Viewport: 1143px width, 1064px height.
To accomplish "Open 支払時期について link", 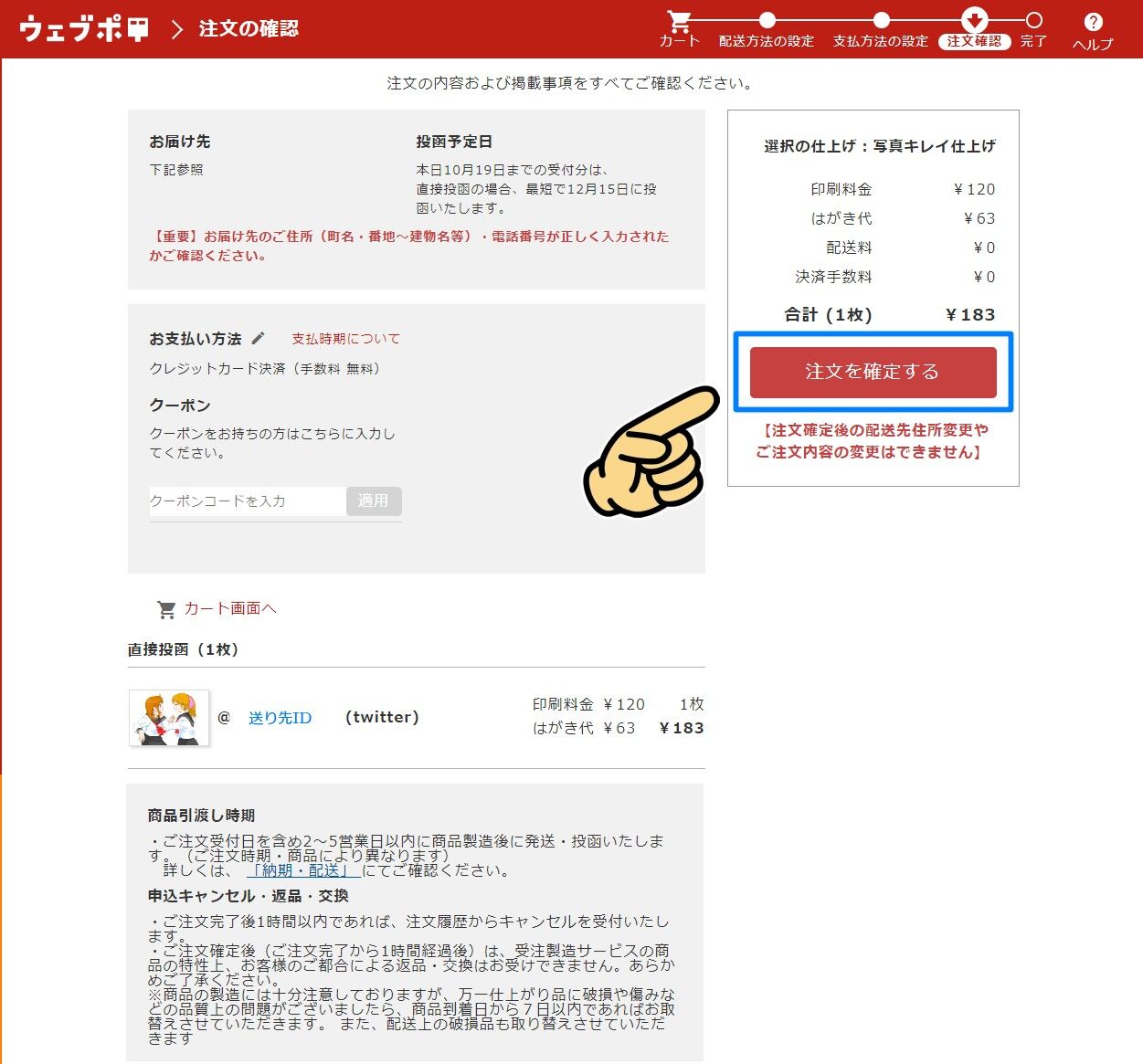I will click(345, 339).
